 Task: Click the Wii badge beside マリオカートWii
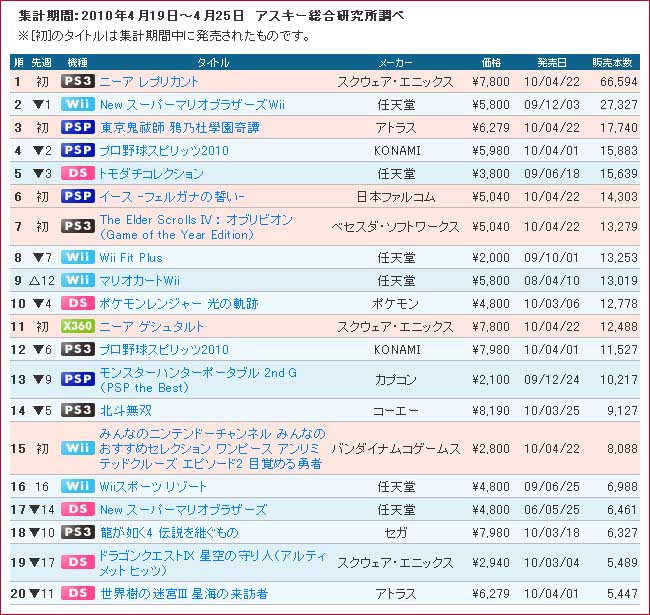pyautogui.click(x=78, y=280)
